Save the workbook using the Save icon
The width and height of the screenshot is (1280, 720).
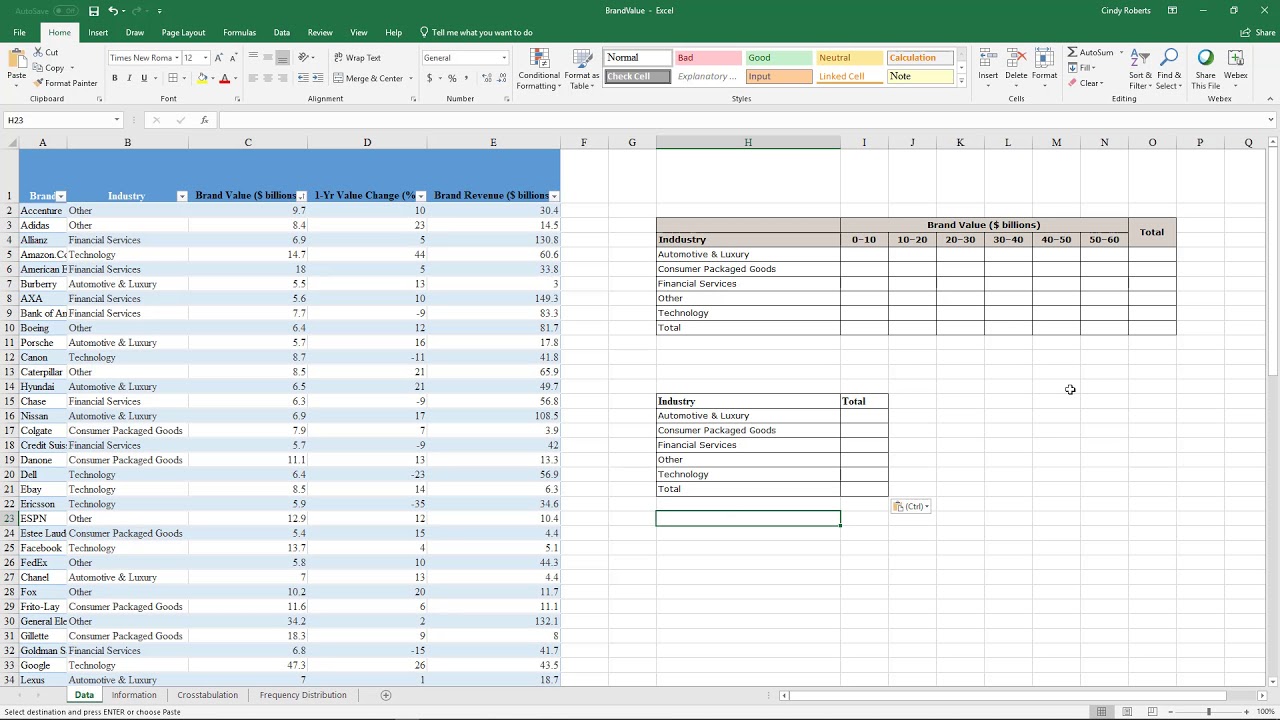tap(94, 11)
